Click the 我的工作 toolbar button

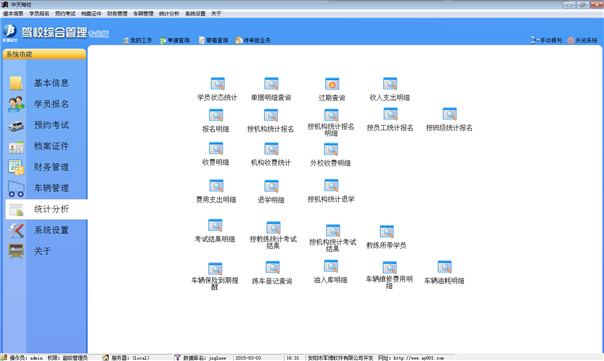tap(137, 40)
